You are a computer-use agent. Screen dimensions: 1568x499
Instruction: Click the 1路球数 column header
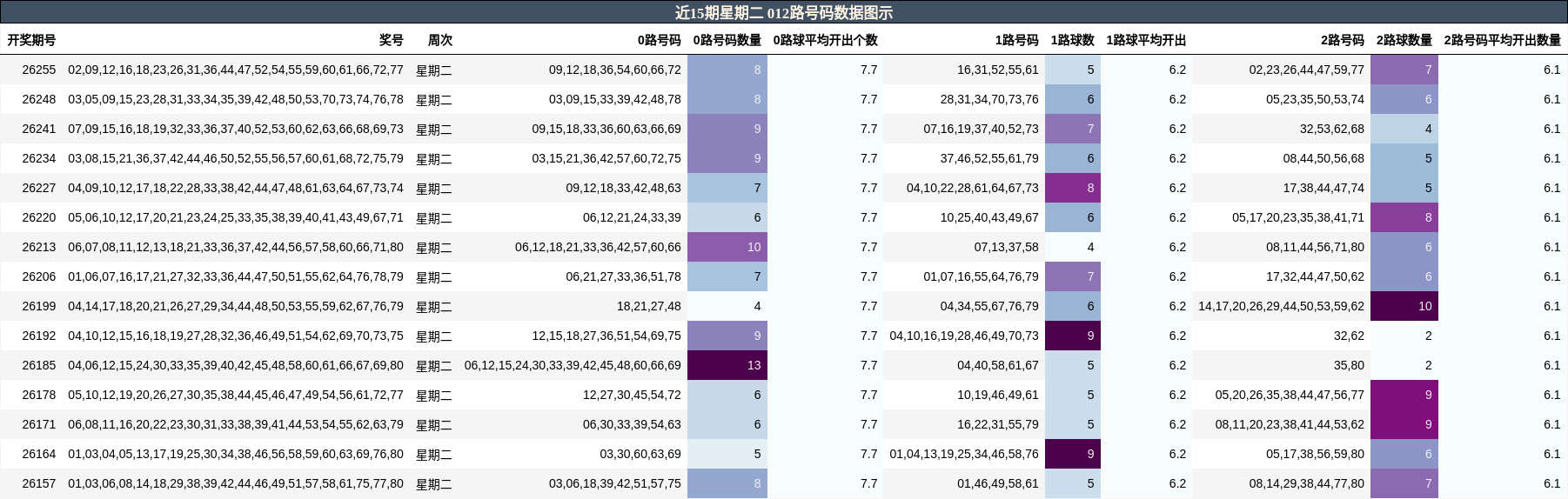1073,40
